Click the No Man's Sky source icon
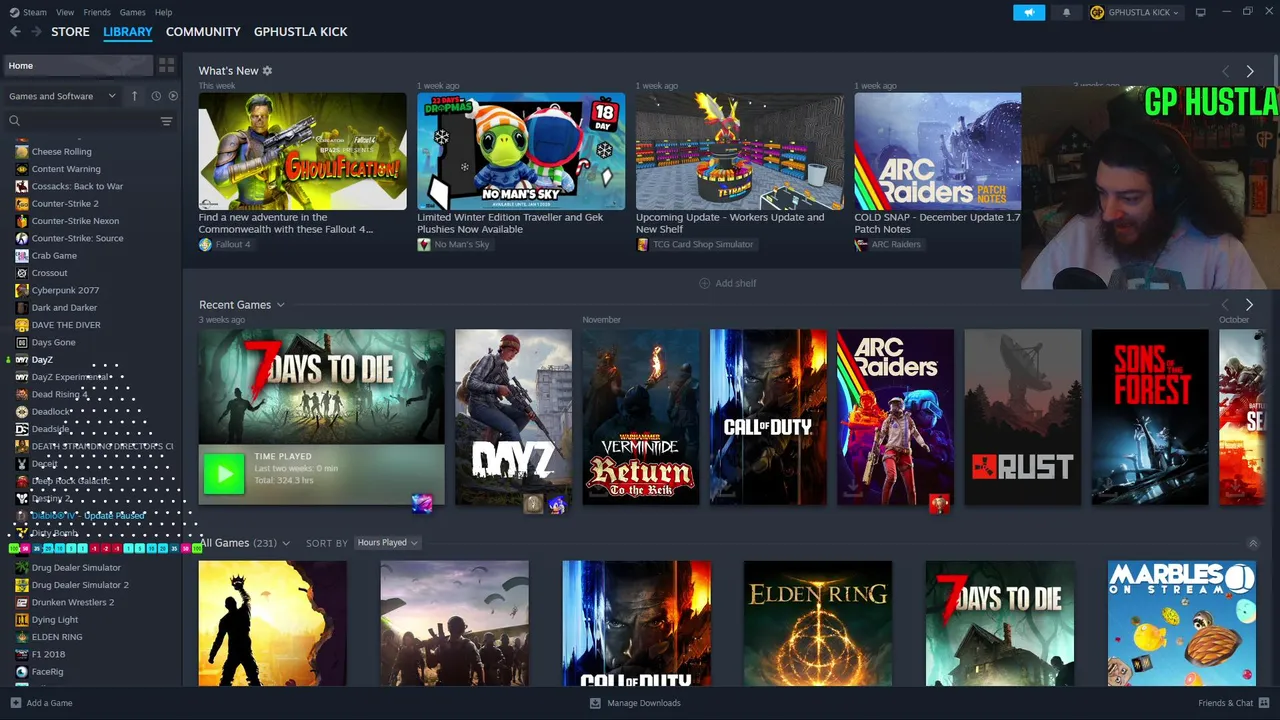This screenshot has height=720, width=1280. pyautogui.click(x=424, y=244)
